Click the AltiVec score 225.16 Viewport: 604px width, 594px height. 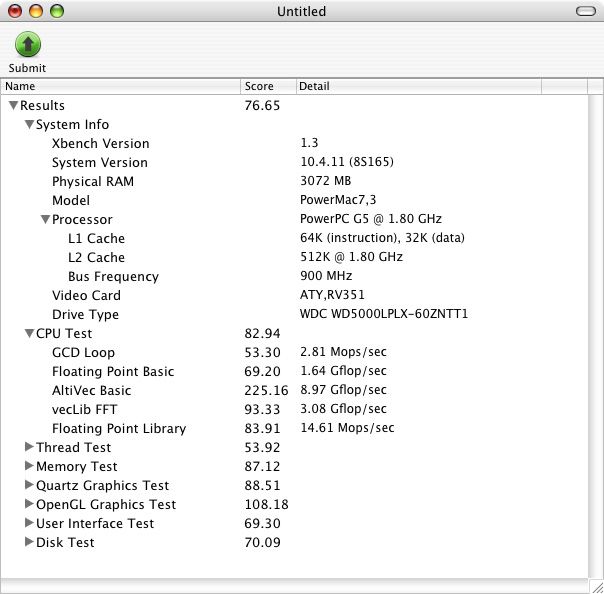coord(266,390)
